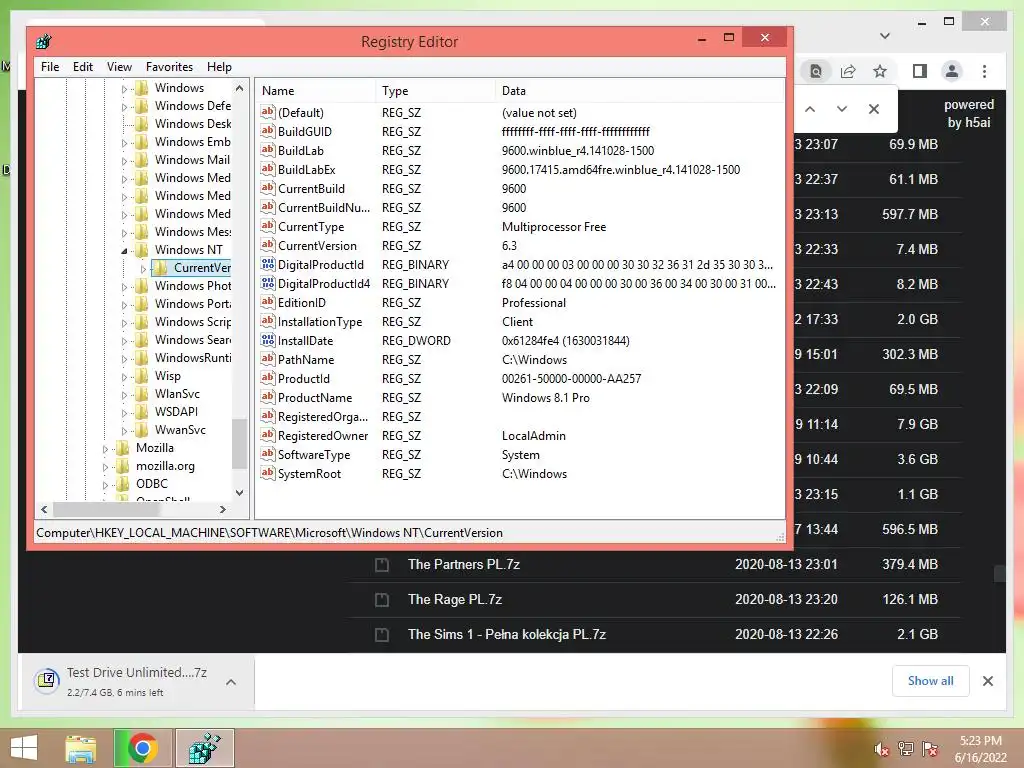This screenshot has width=1024, height=768.
Task: Click Chrome's search-in-page lens icon
Action: pyautogui.click(x=816, y=71)
